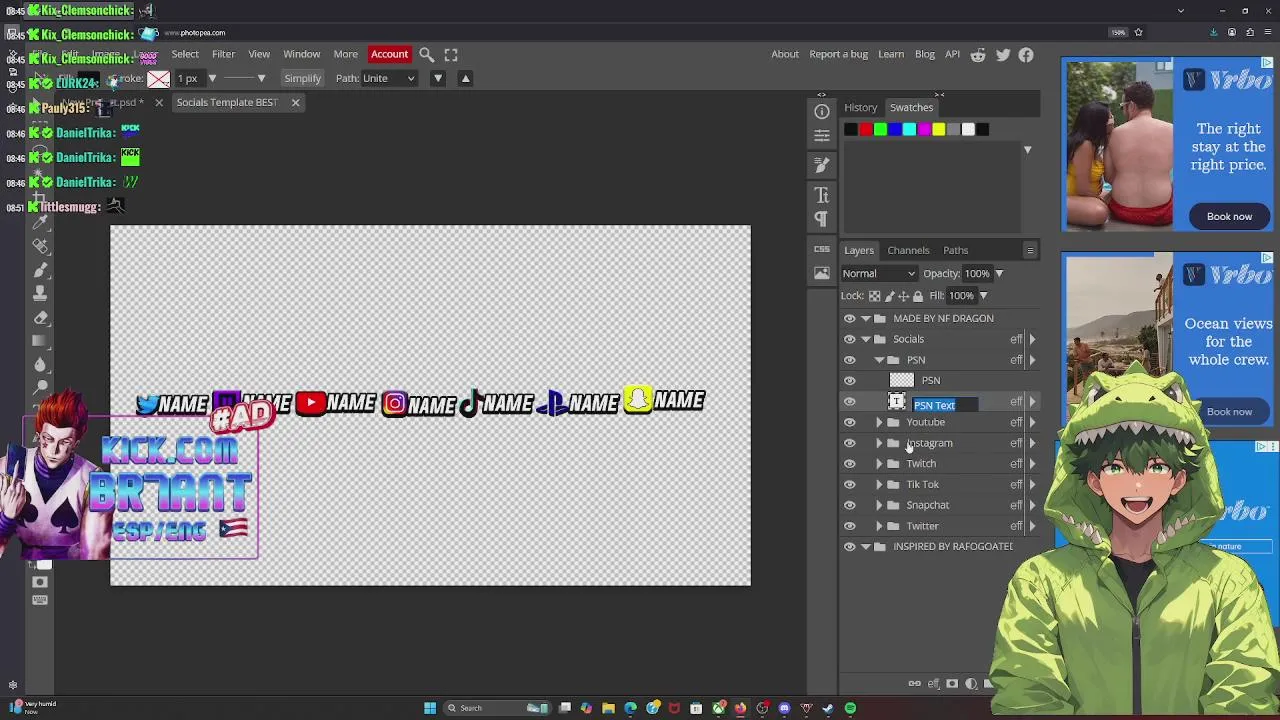Click the move-up arrow in options bar
This screenshot has height=720, width=1280.
465,78
